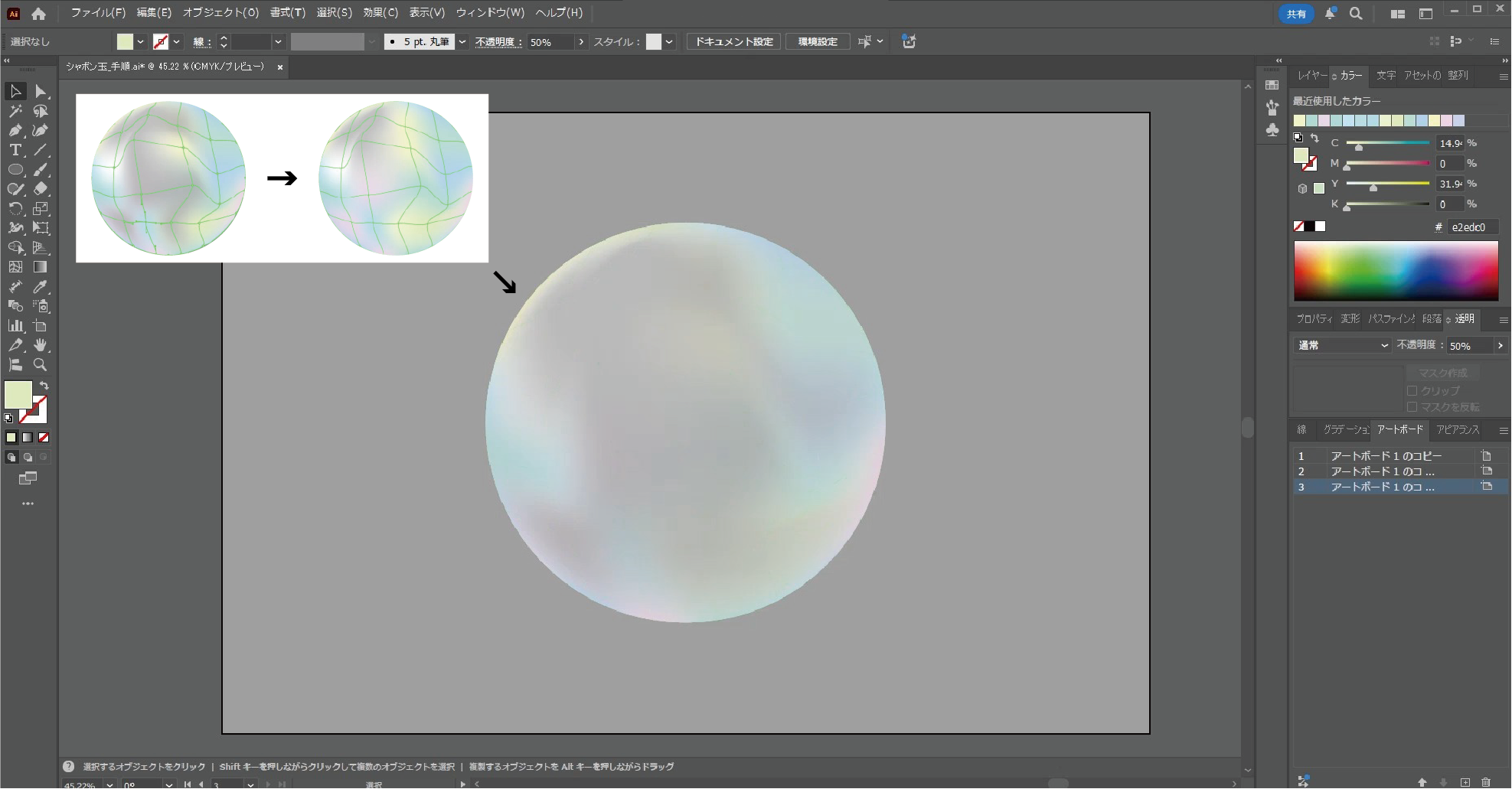Enable the クリップ checkbox

pyautogui.click(x=1412, y=391)
